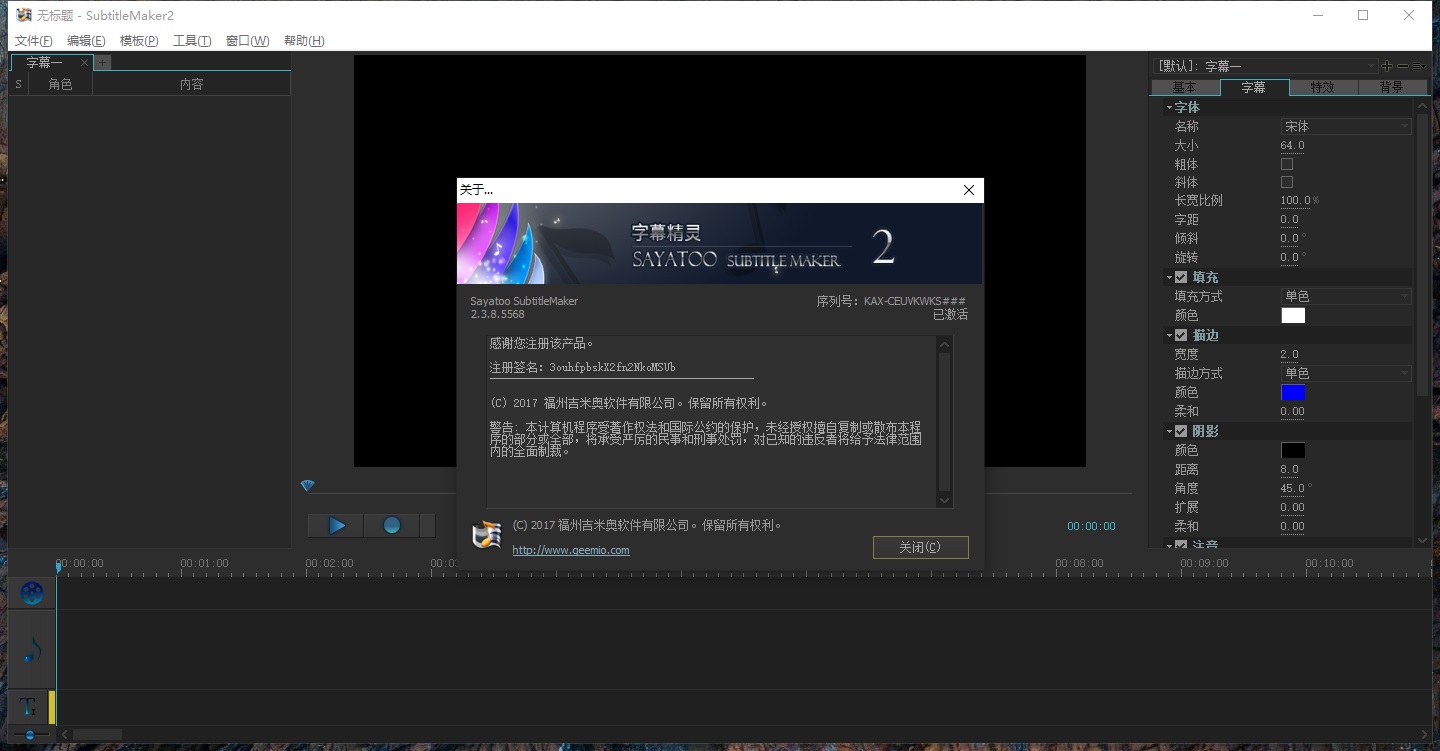Open the 名称 font name dropdown (宋体)
The height and width of the screenshot is (751, 1440).
[1346, 126]
